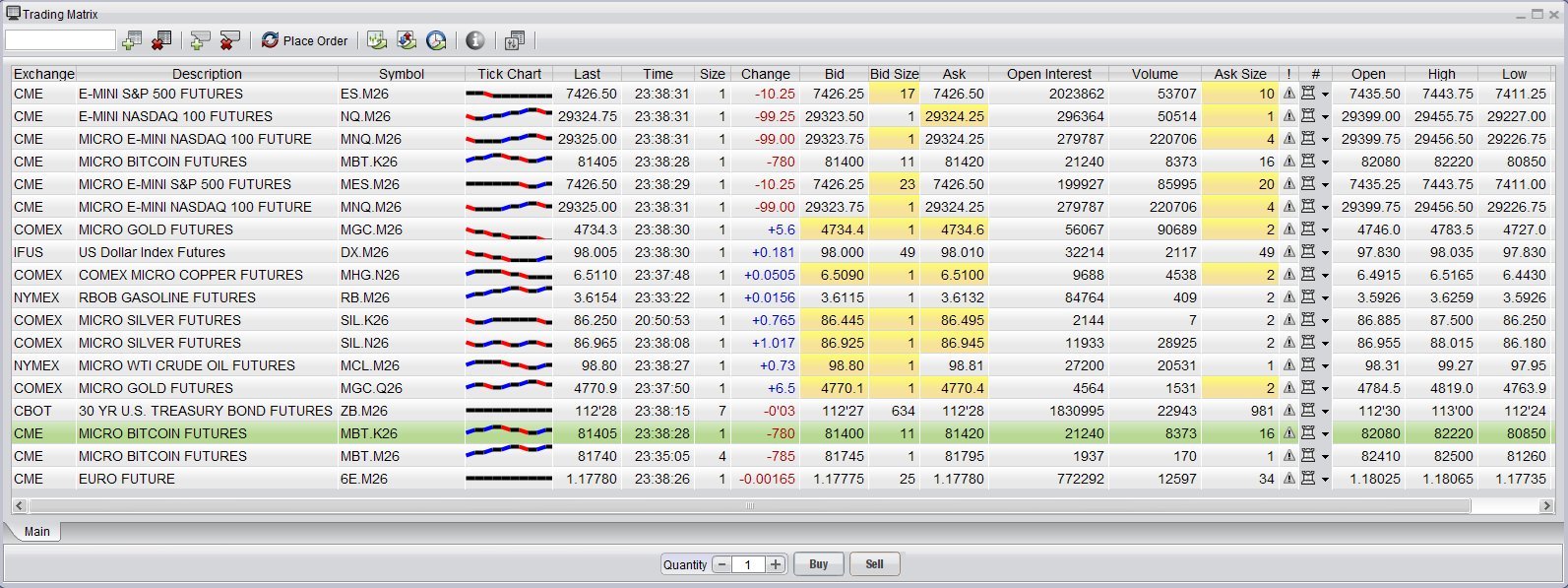
Task: Click the remove-row table icon with red X
Action: point(161,40)
